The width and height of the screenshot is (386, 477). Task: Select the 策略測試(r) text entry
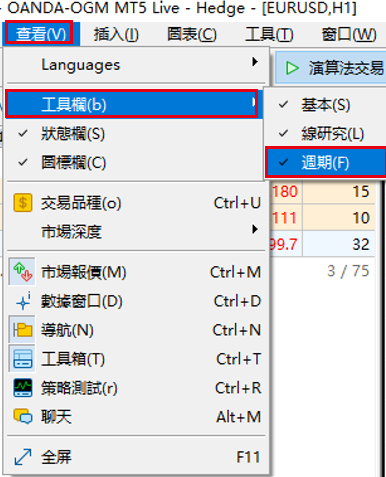(x=79, y=388)
